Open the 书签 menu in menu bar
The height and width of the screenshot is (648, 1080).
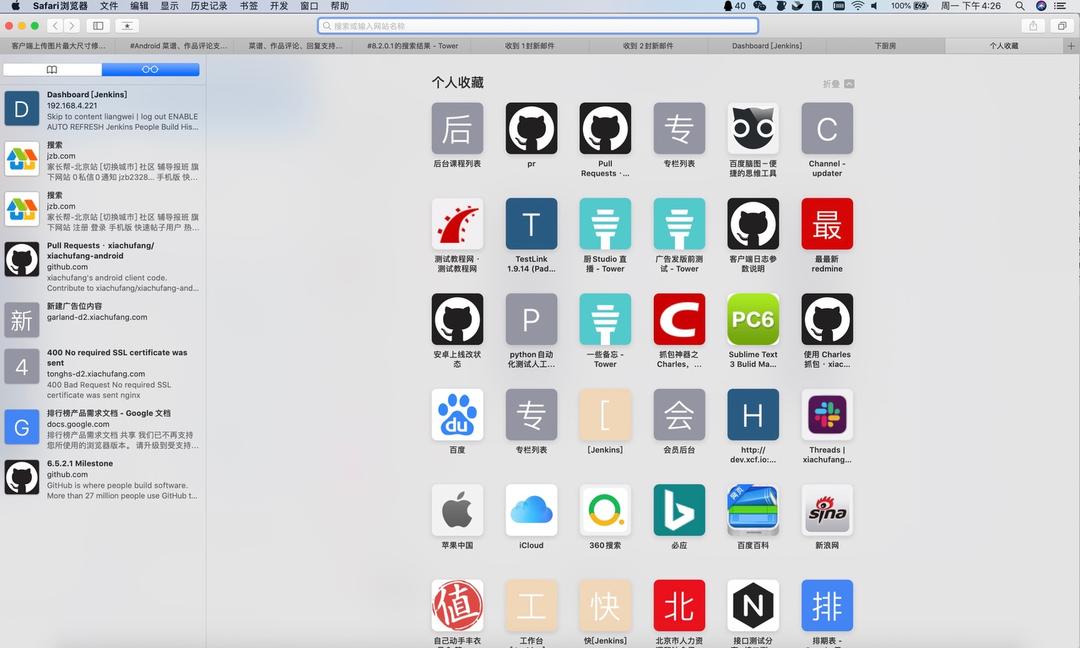[x=248, y=6]
